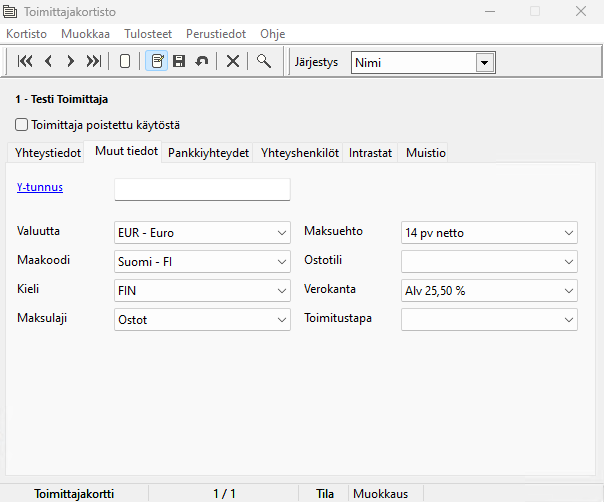Jump to the last supplier record
The width and height of the screenshot is (604, 502).
(x=94, y=61)
